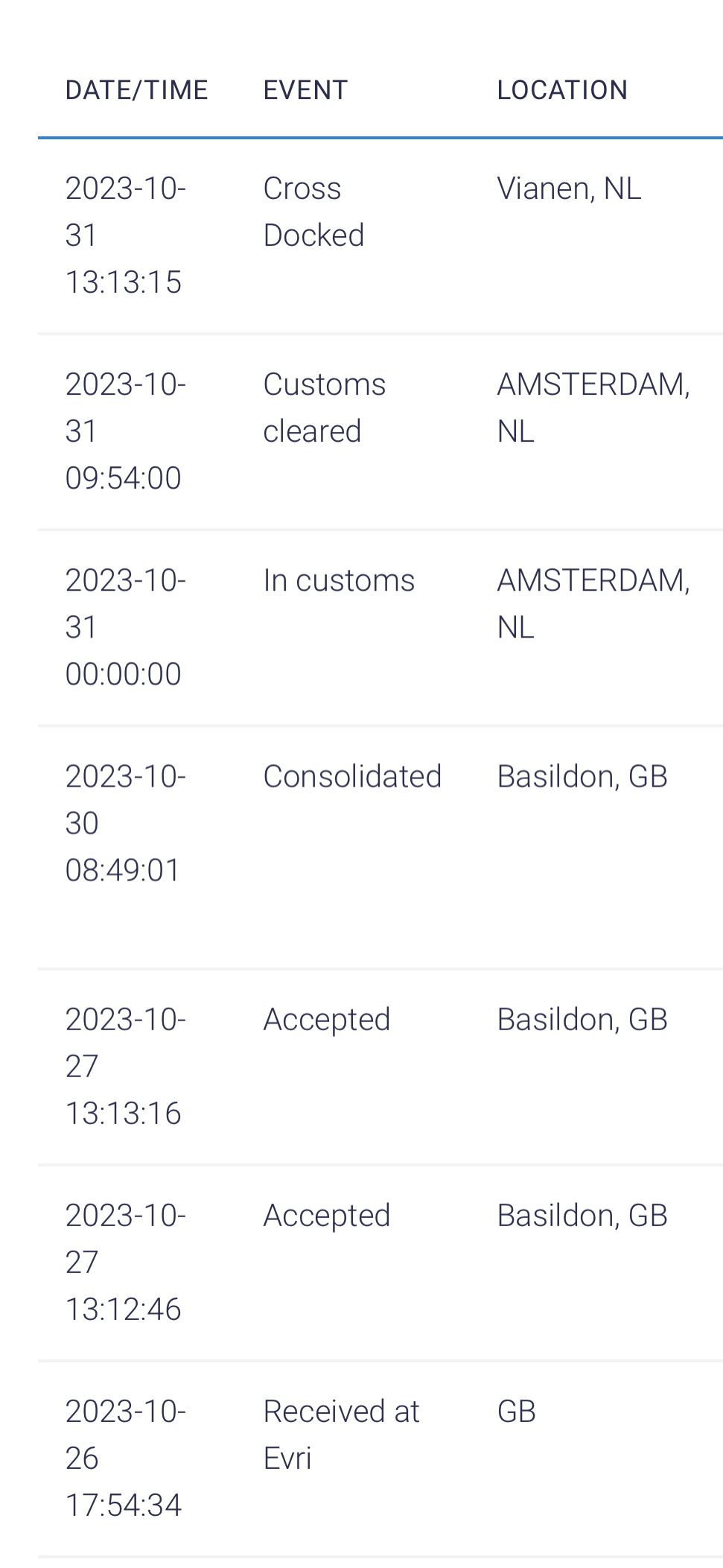Click the Accepted event at 13:12:46
This screenshot has width=723, height=1568.
[326, 1215]
